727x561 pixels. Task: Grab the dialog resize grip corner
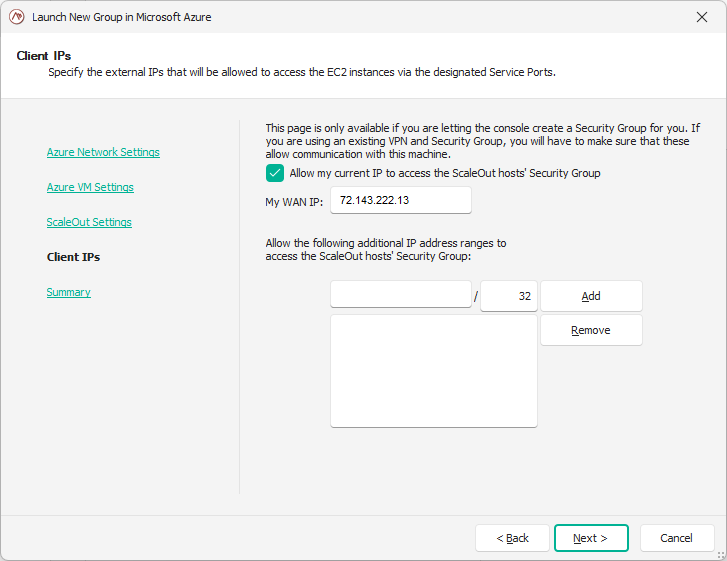tap(721, 555)
